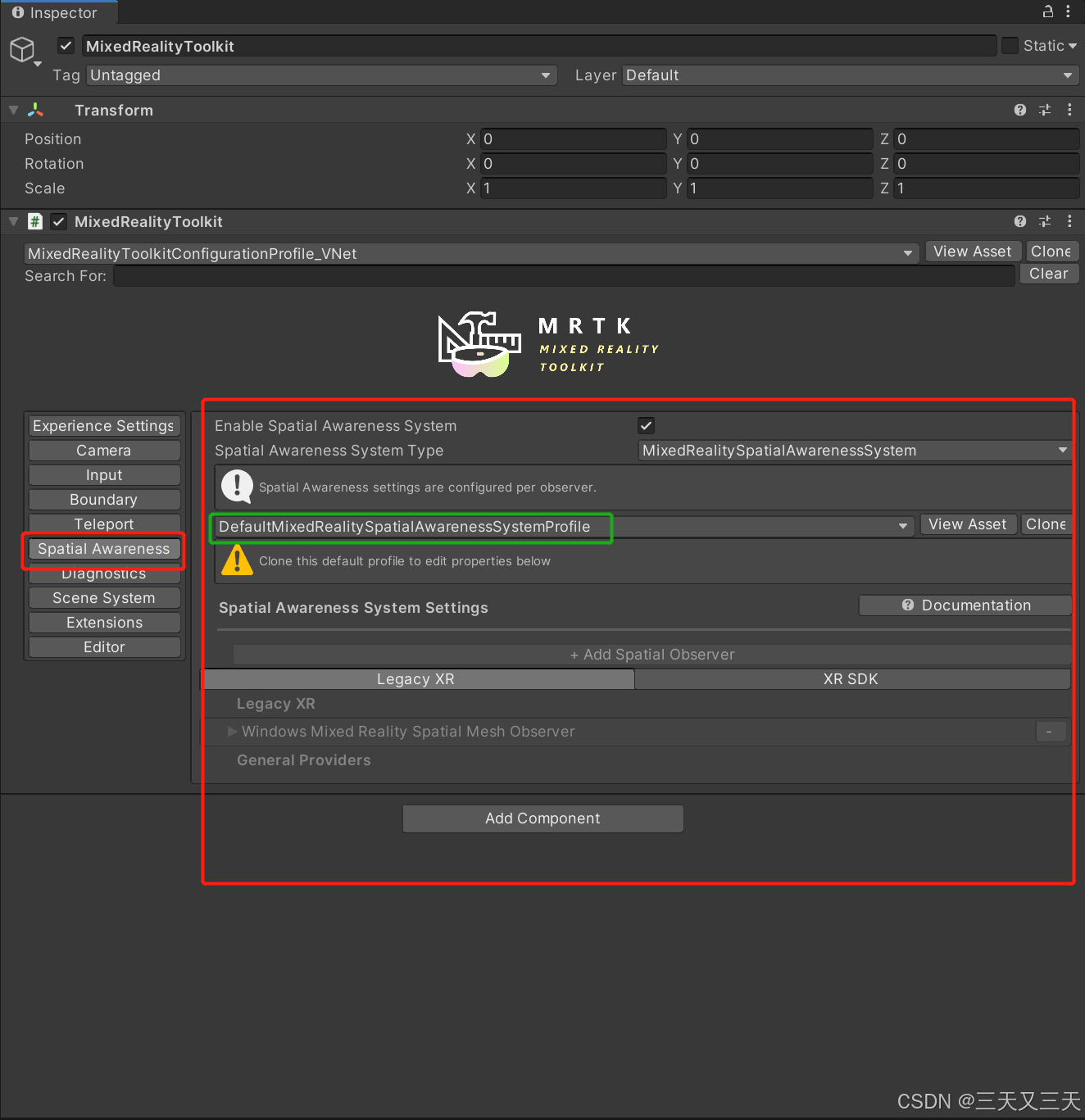Click the Transform component axes icon
The image size is (1085, 1120).
36,110
